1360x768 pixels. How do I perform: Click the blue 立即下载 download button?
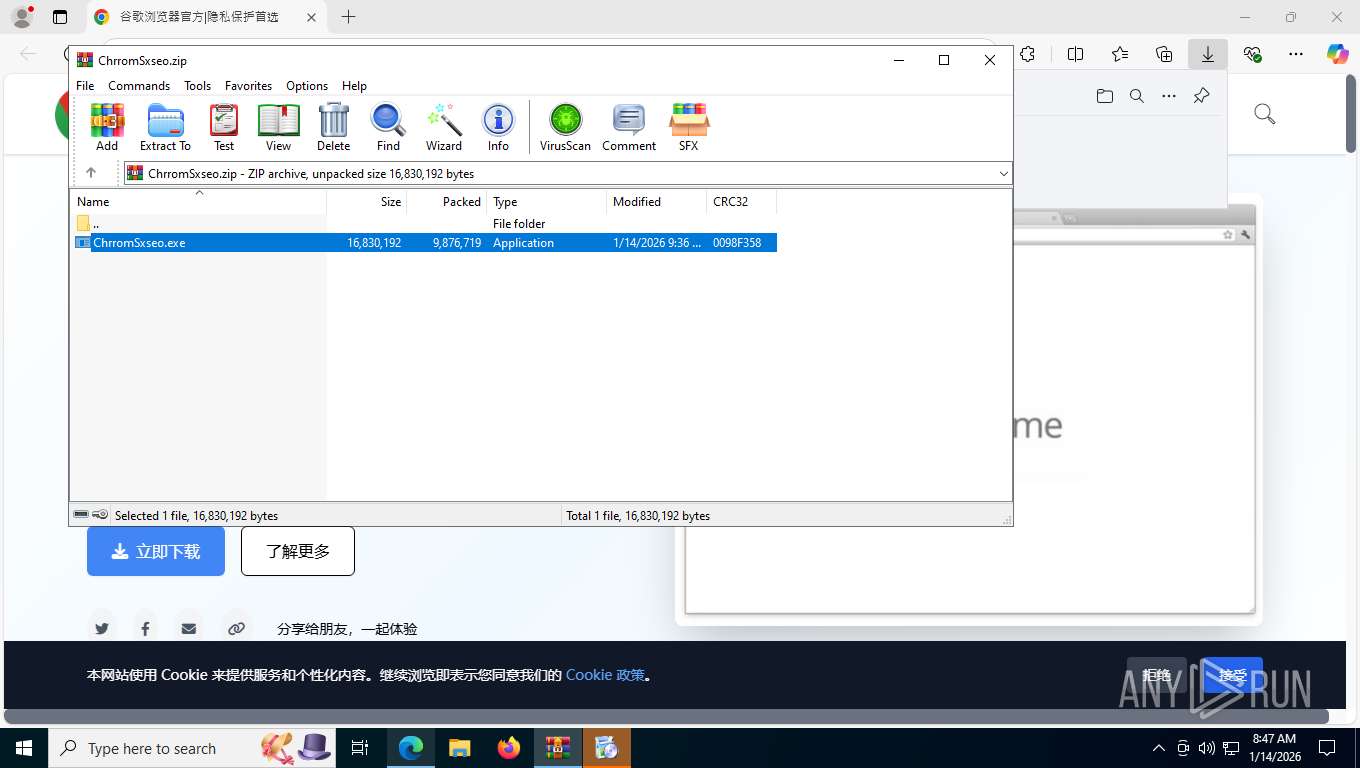pos(156,551)
